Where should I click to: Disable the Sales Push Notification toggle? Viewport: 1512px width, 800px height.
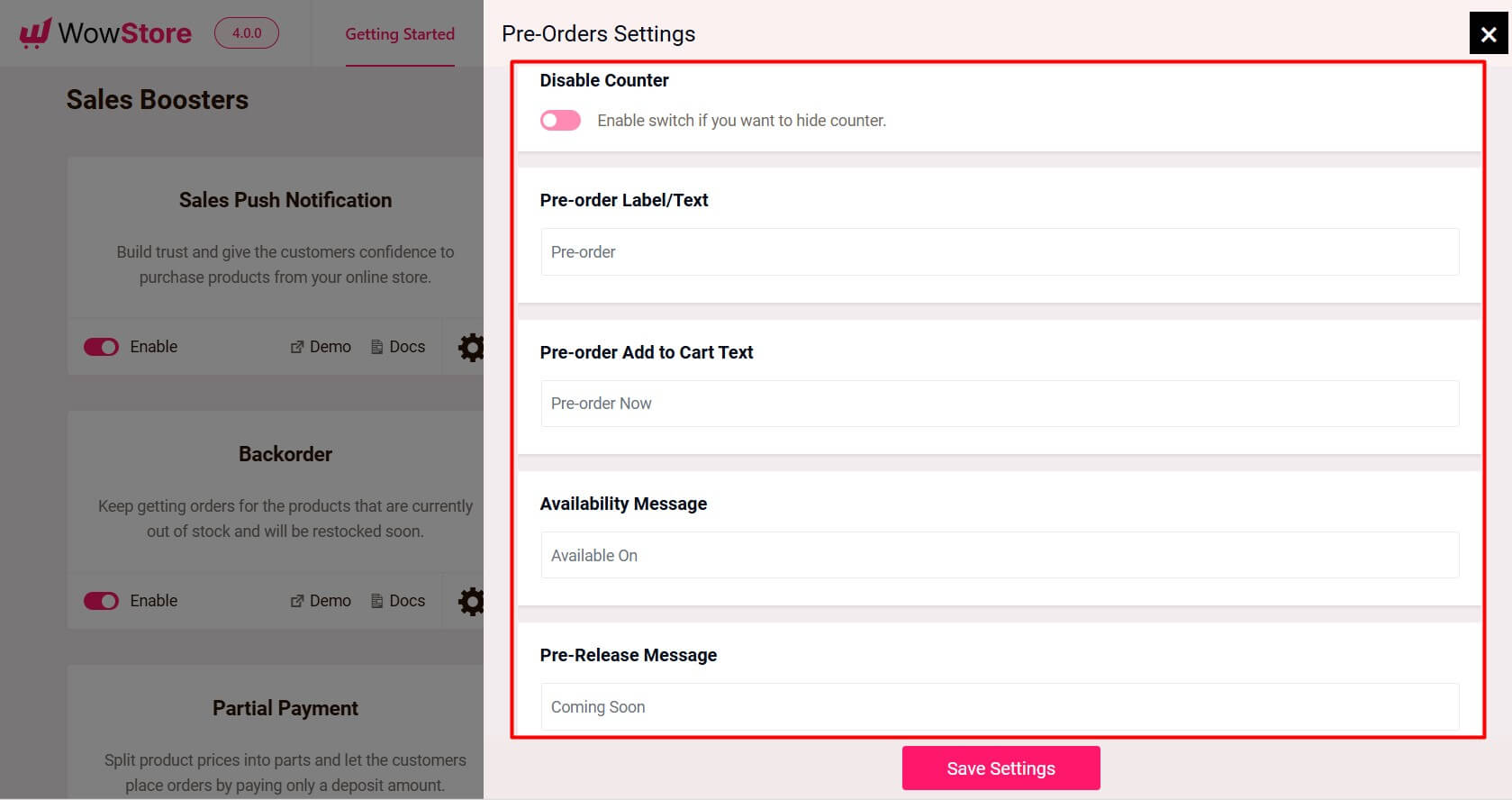pyautogui.click(x=101, y=346)
